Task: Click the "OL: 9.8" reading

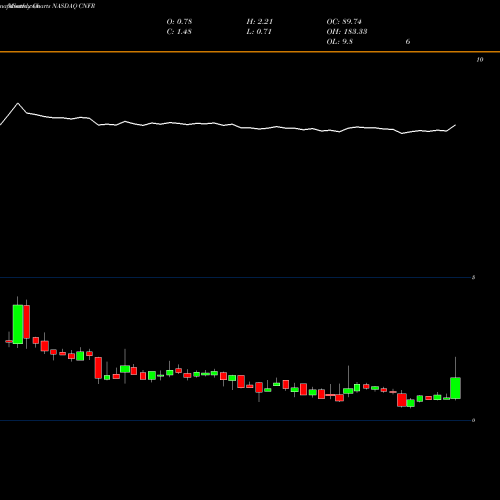Action: [x=340, y=42]
